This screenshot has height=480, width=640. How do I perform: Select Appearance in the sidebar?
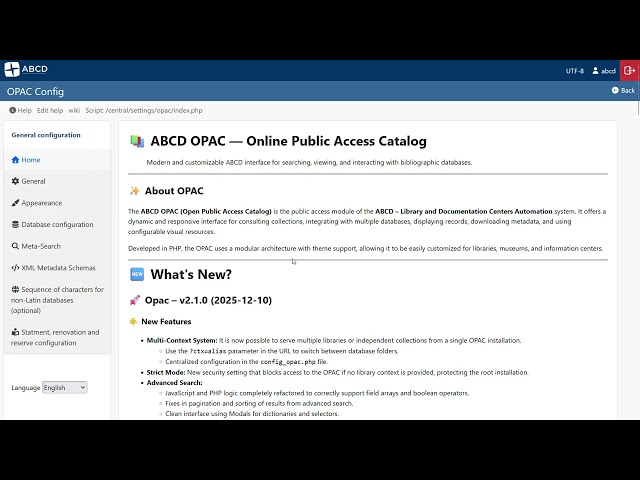click(x=57, y=203)
